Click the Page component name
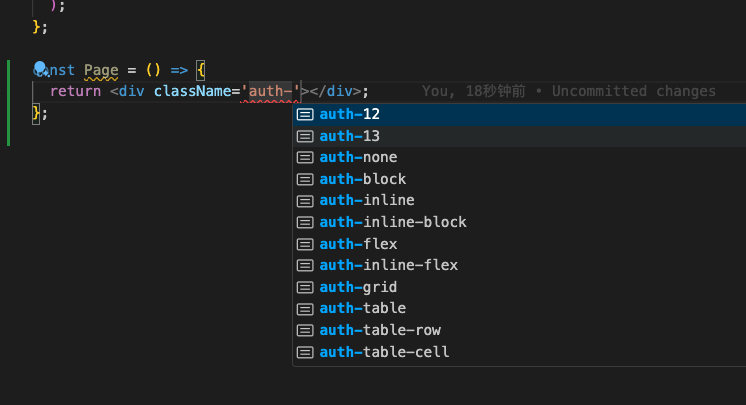Viewport: 746px width, 405px height. point(101,70)
